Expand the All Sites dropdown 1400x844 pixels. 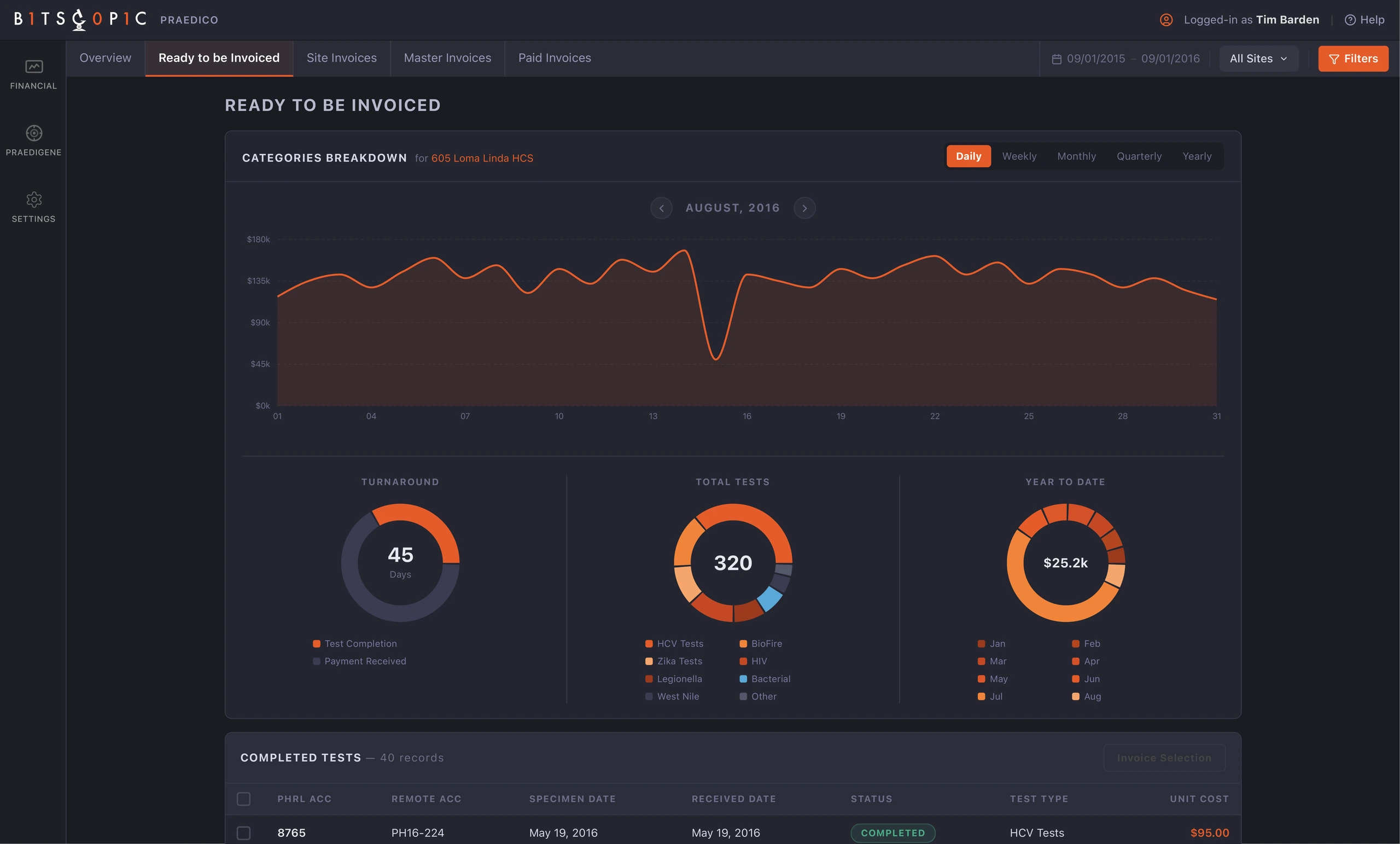[x=1258, y=59]
